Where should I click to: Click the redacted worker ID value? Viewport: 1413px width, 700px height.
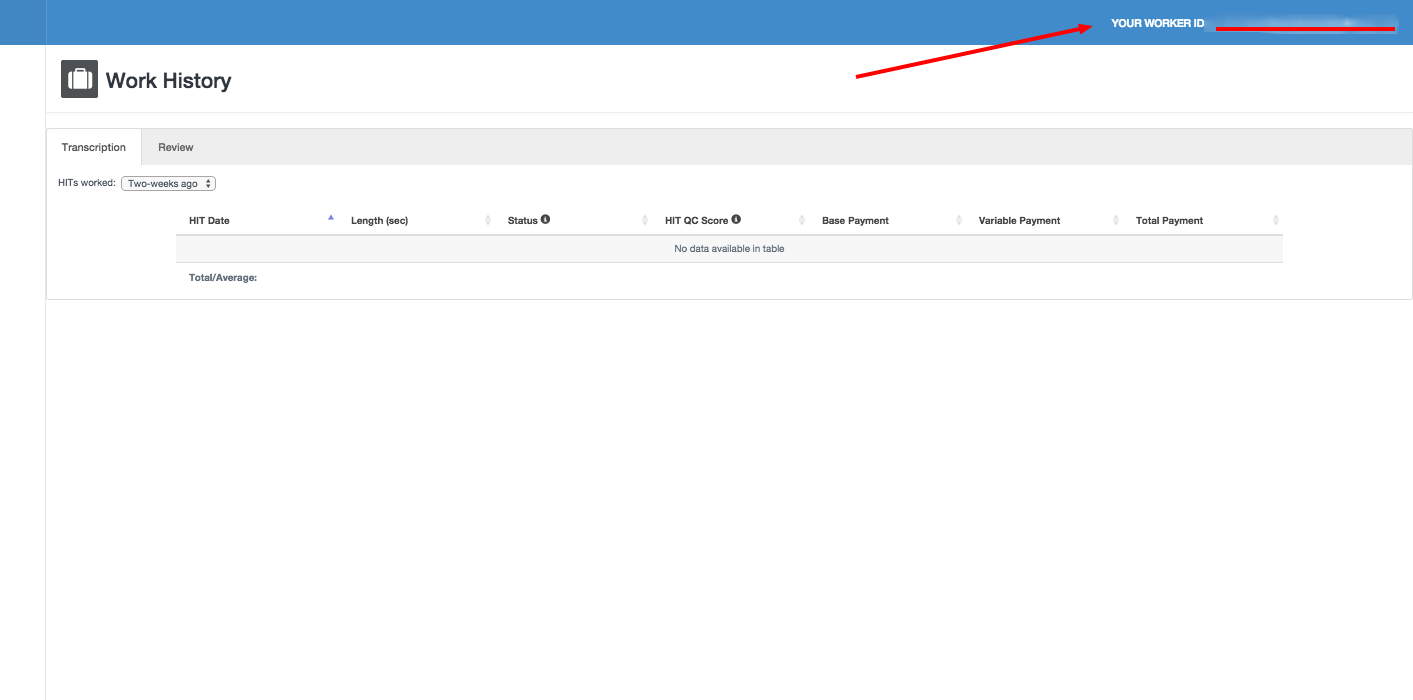[x=1304, y=24]
